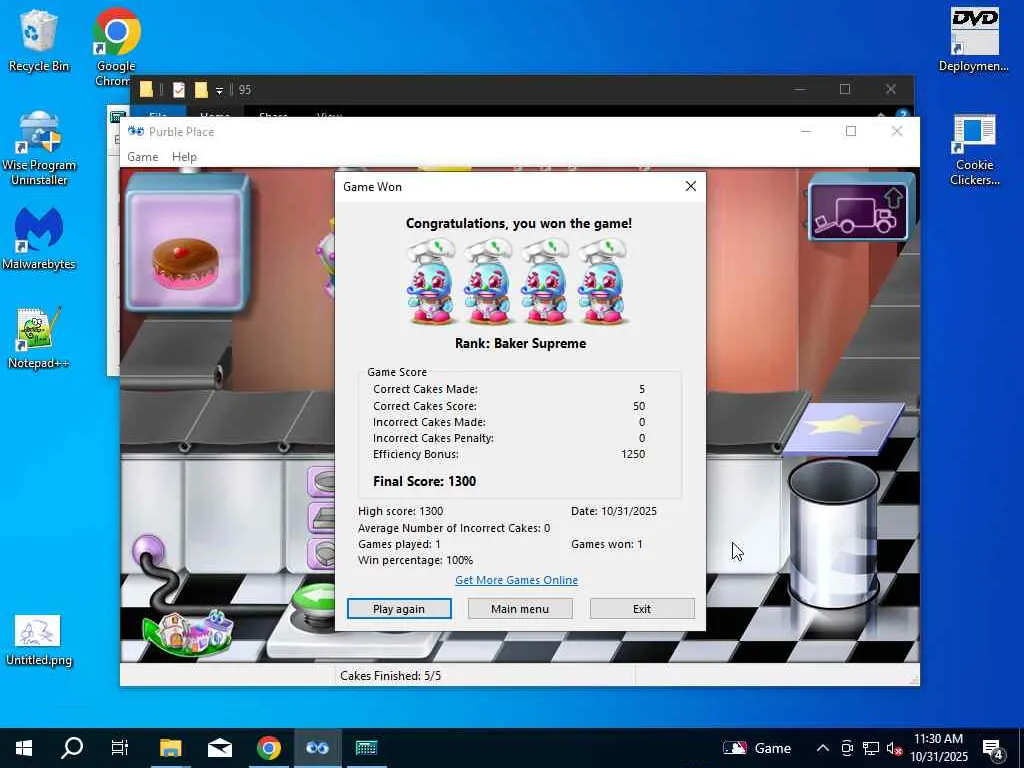Open Wise Program Uninstaller shortcut
Image resolution: width=1024 pixels, height=768 pixels.
[39, 149]
